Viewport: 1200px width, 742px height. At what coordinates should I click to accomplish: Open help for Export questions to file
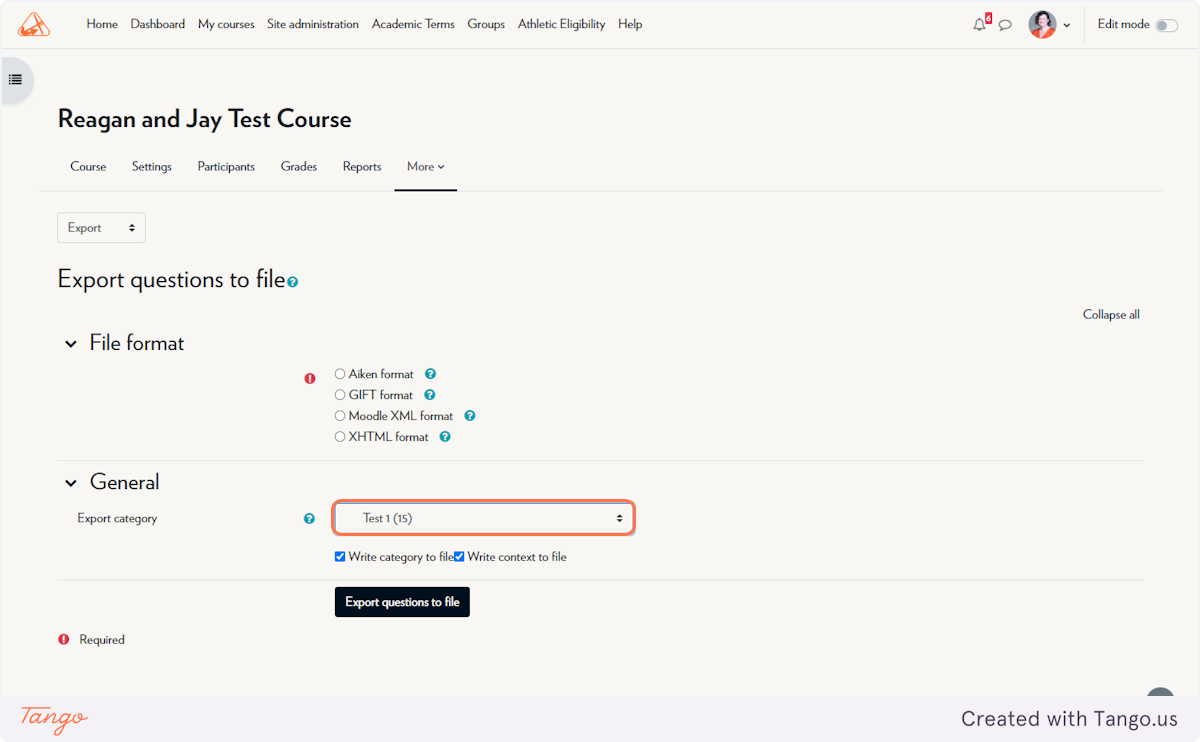pos(293,283)
